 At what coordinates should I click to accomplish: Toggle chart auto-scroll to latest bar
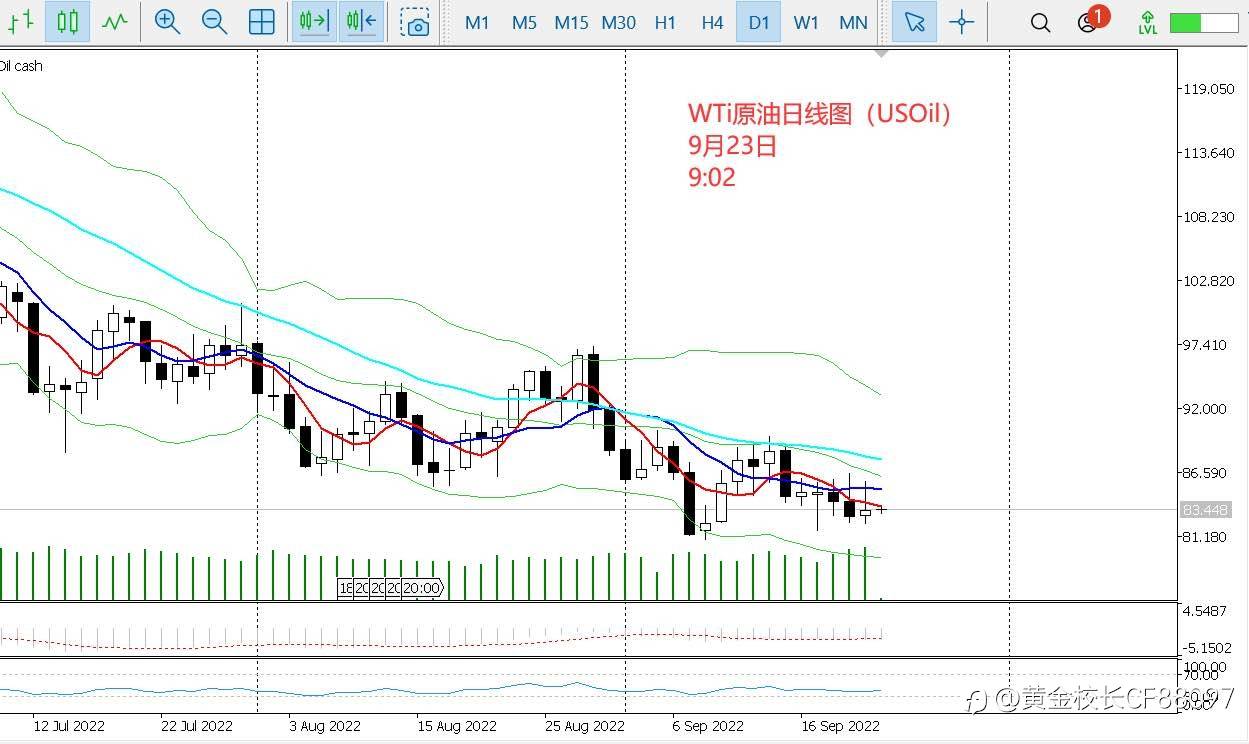tap(314, 21)
